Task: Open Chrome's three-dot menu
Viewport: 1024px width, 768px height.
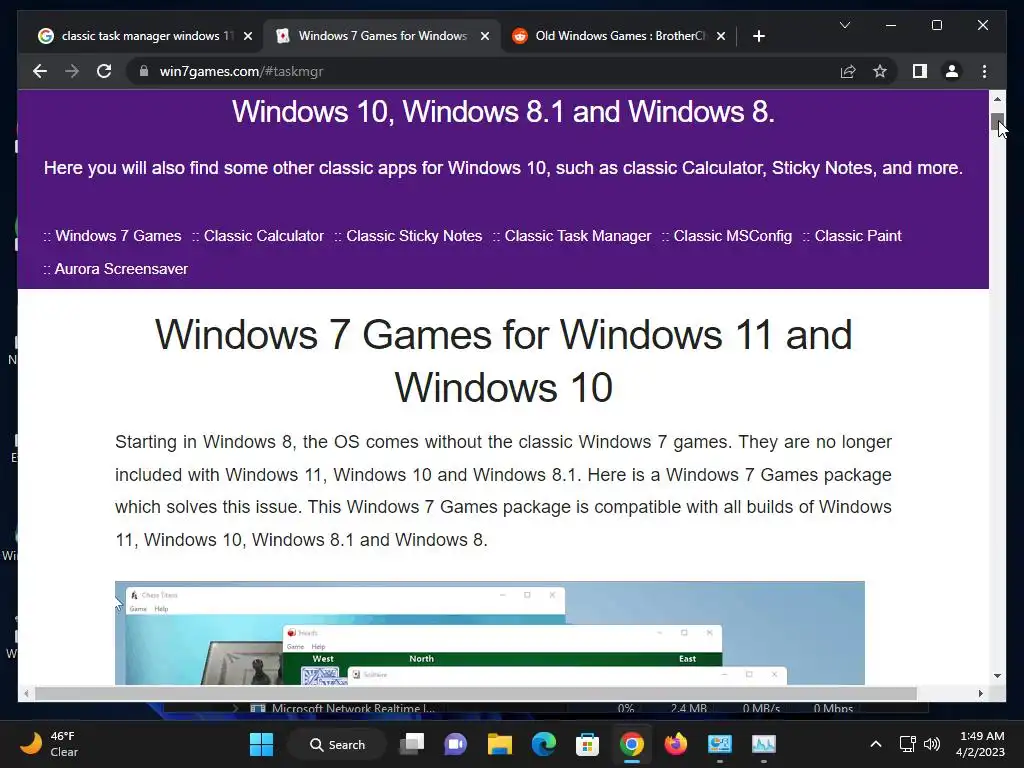Action: [x=984, y=71]
